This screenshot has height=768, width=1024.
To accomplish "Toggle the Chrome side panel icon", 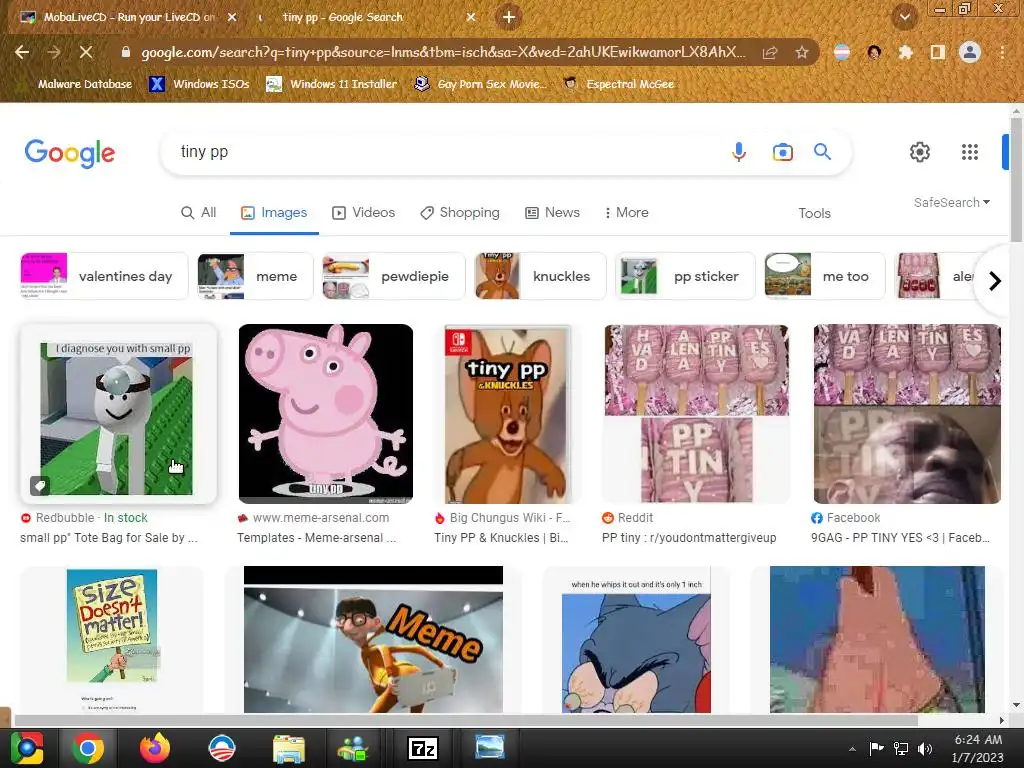I will coord(938,52).
